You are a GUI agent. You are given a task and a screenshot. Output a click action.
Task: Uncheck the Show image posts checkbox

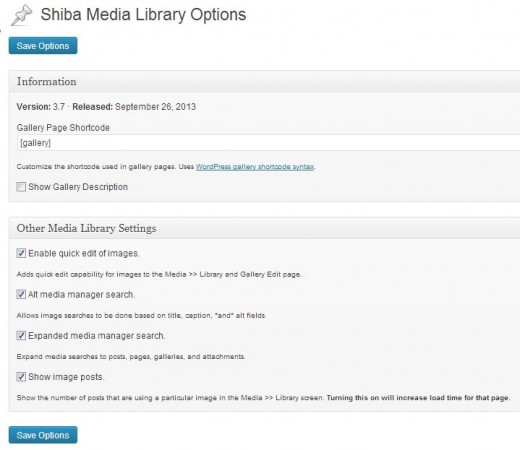[x=21, y=377]
